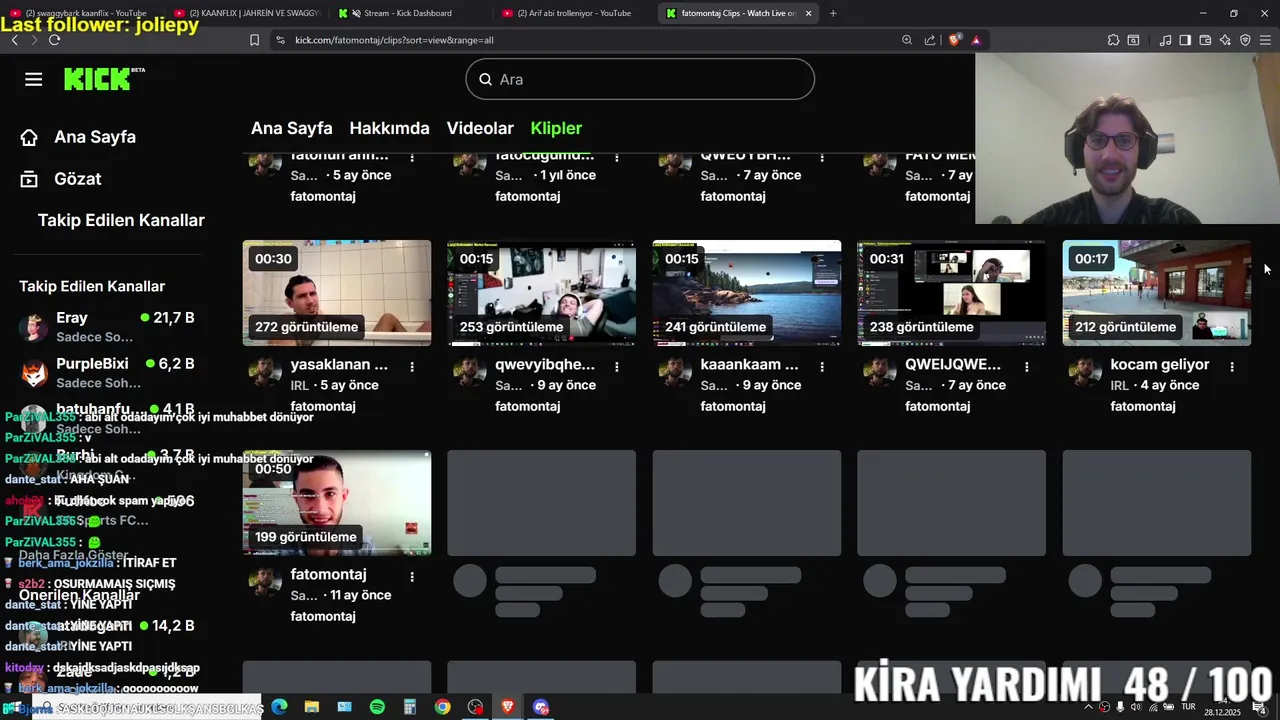
Task: Open the 241 görüntüleme clip thumbnail
Action: [x=747, y=293]
